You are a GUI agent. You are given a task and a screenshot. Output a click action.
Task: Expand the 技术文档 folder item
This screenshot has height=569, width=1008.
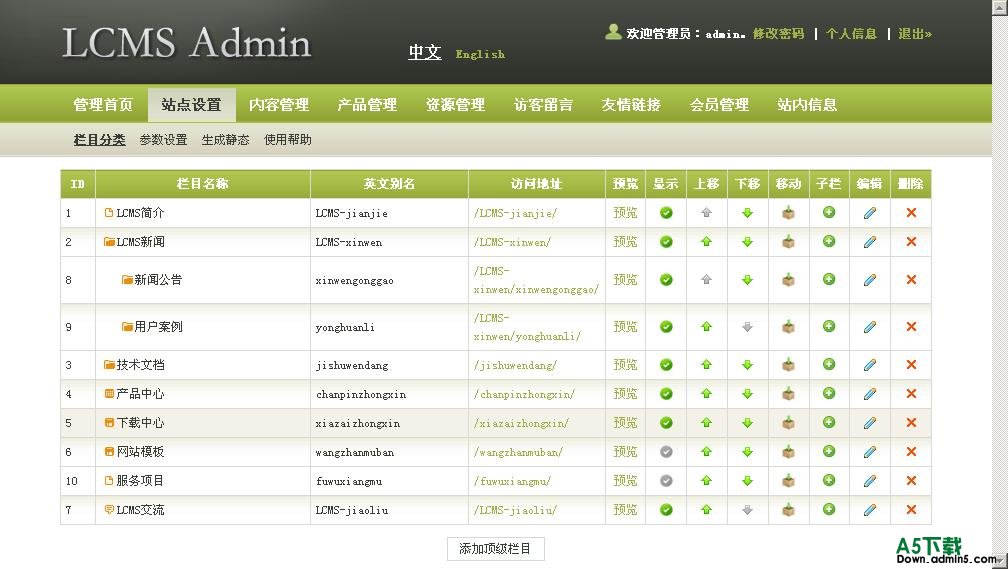point(109,365)
